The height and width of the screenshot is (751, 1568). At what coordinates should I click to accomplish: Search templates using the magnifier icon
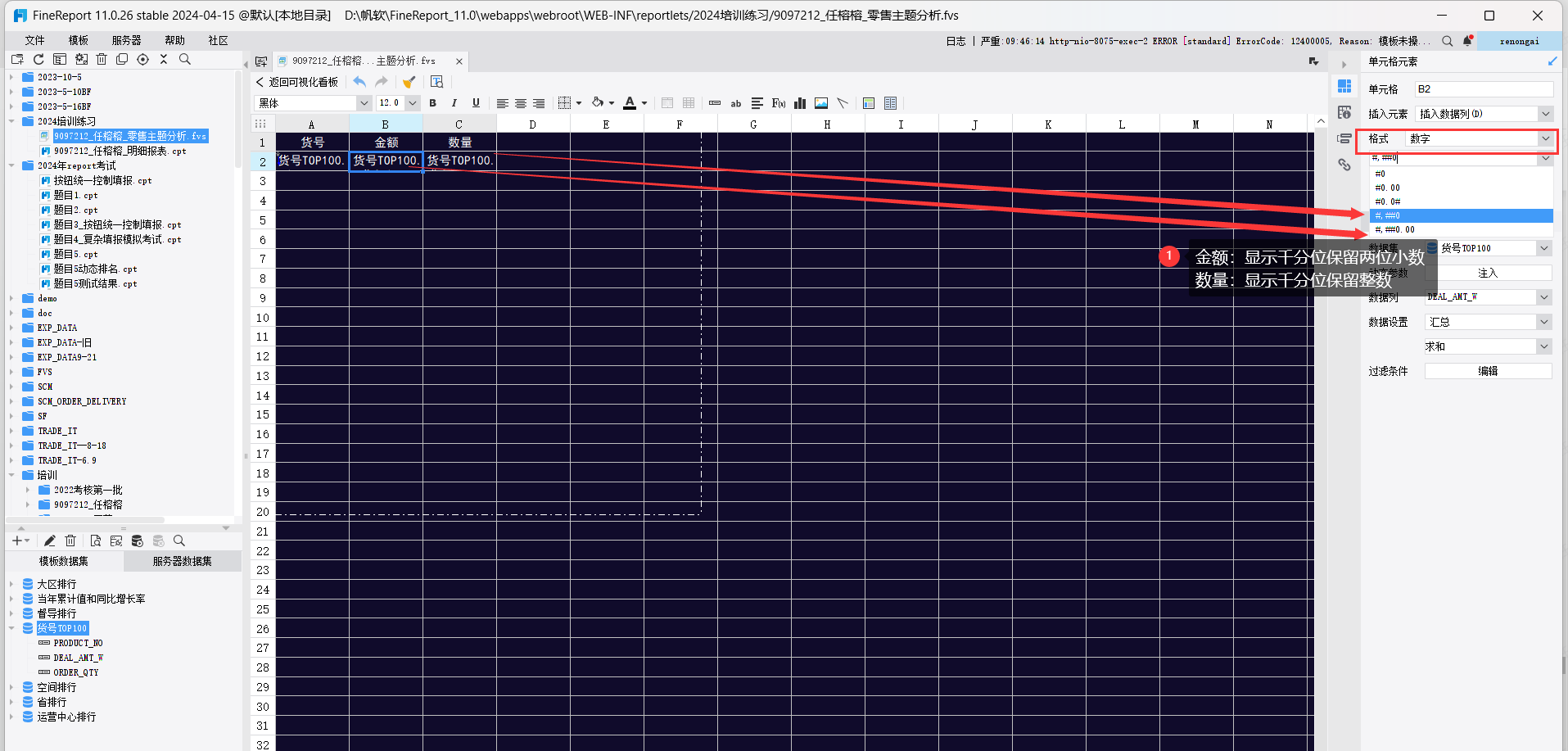[185, 59]
